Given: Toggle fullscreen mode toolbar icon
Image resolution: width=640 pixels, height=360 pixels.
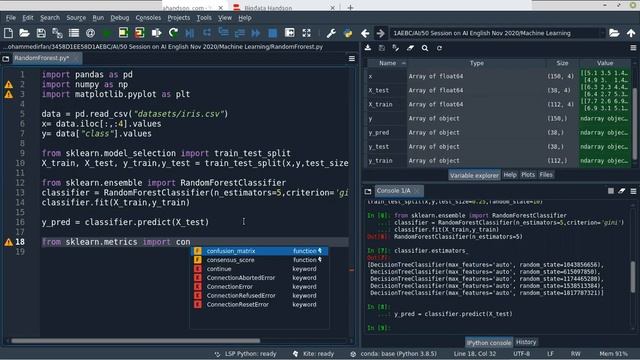Looking at the screenshot, I should pos(307,33).
